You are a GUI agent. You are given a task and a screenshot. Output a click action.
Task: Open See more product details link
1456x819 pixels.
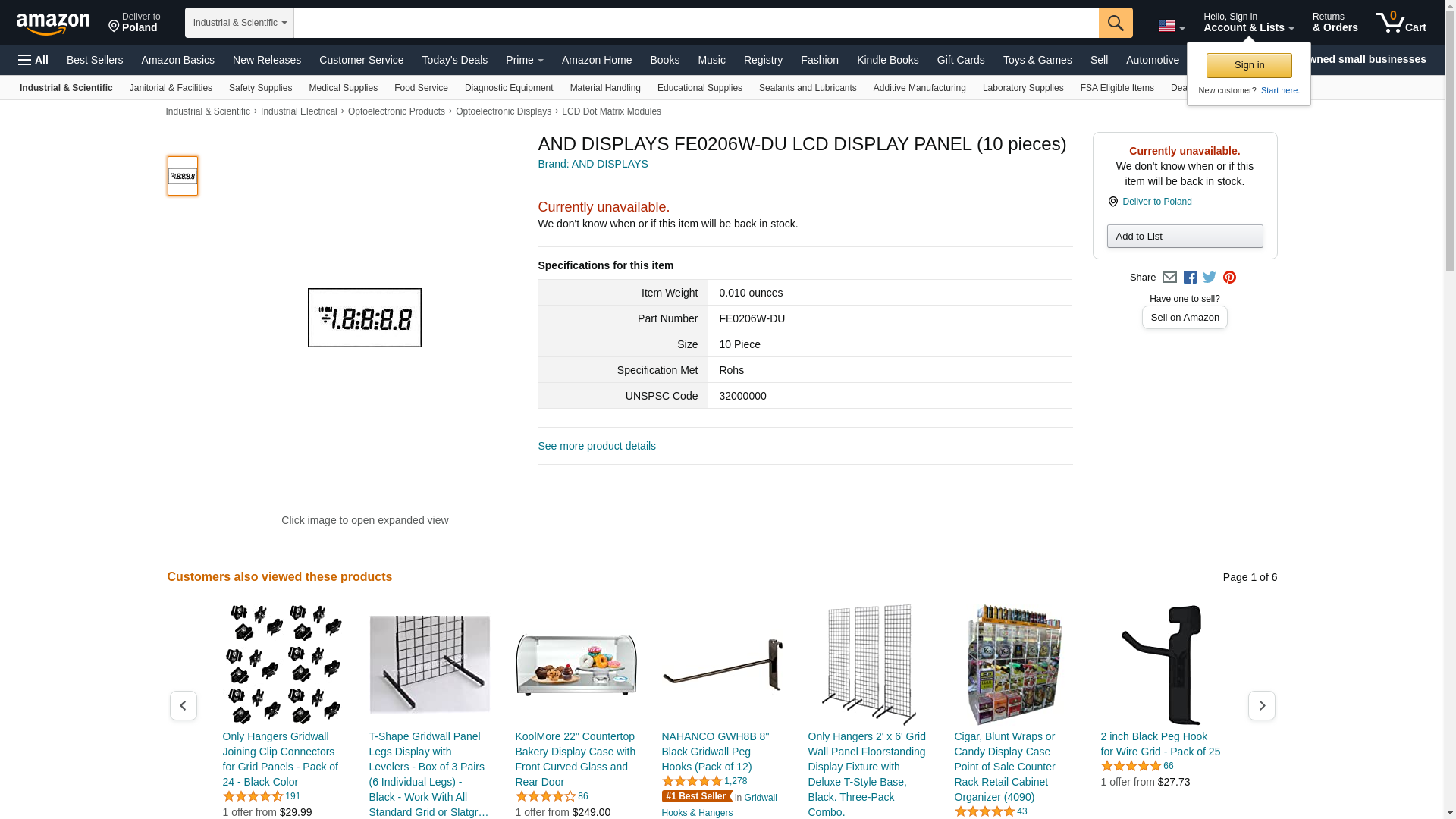click(597, 446)
